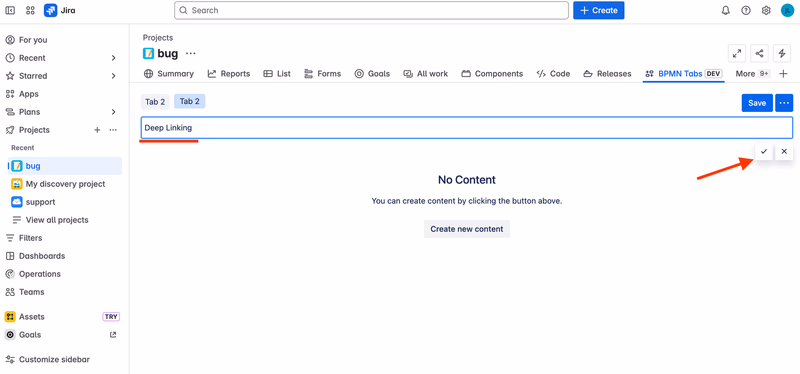Viewport: 800px width, 374px height.
Task: Click the Create button in the header
Action: click(598, 10)
